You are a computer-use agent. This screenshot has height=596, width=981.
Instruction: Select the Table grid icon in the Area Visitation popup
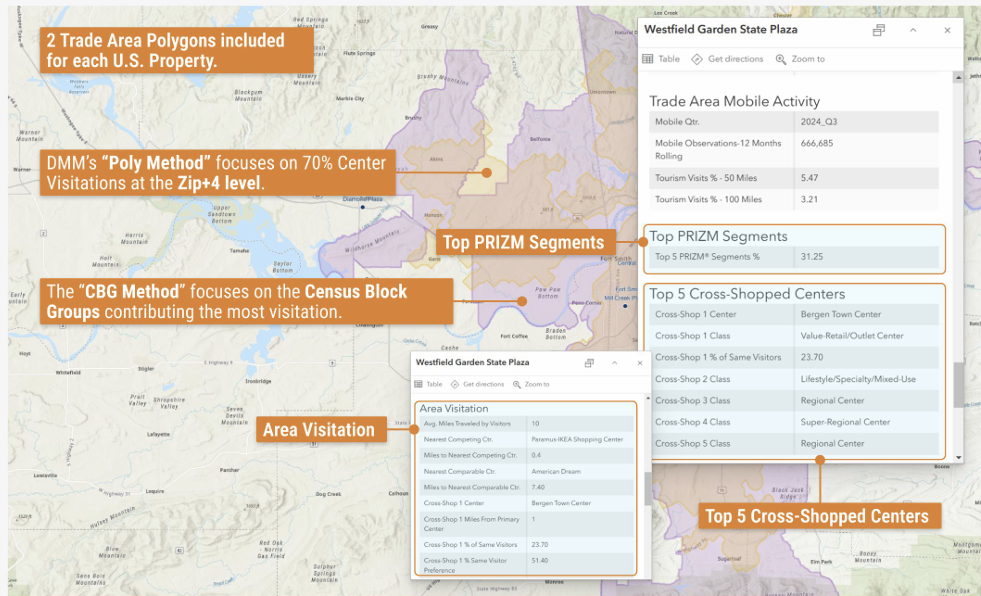419,384
